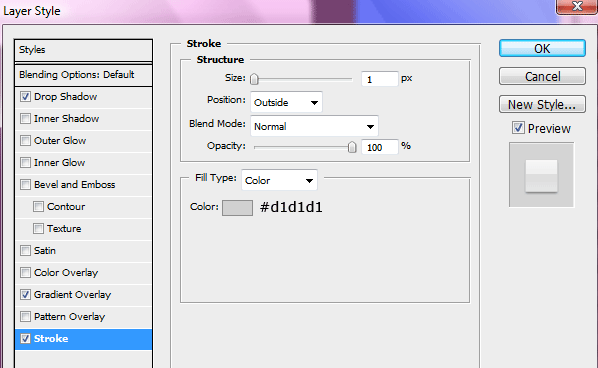The image size is (598, 368).
Task: Enable the Color Overlay checkbox
Action: click(x=26, y=273)
